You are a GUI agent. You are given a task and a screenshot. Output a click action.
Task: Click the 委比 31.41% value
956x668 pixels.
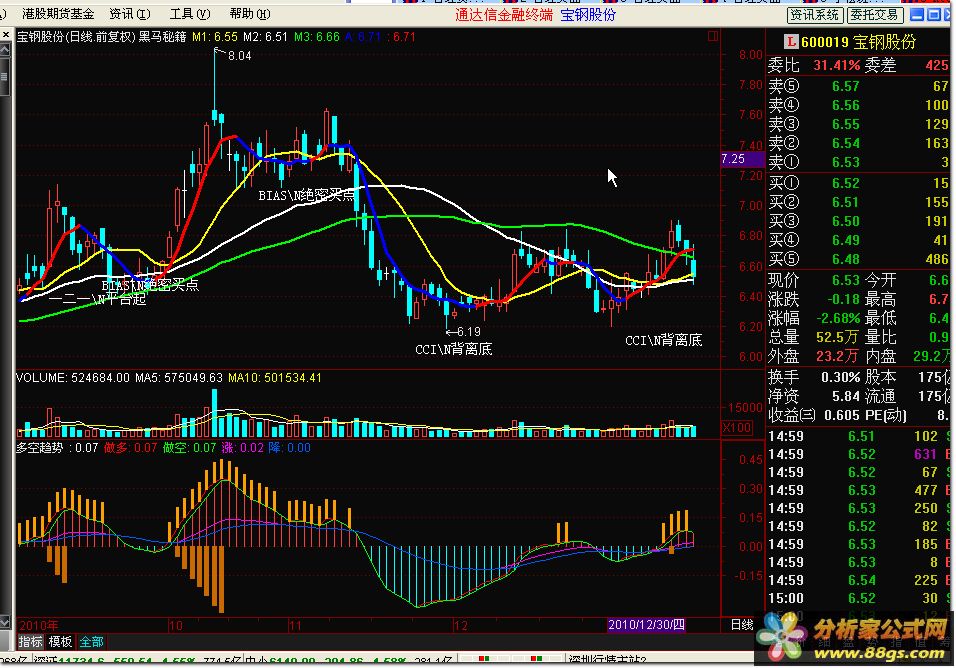coord(836,65)
